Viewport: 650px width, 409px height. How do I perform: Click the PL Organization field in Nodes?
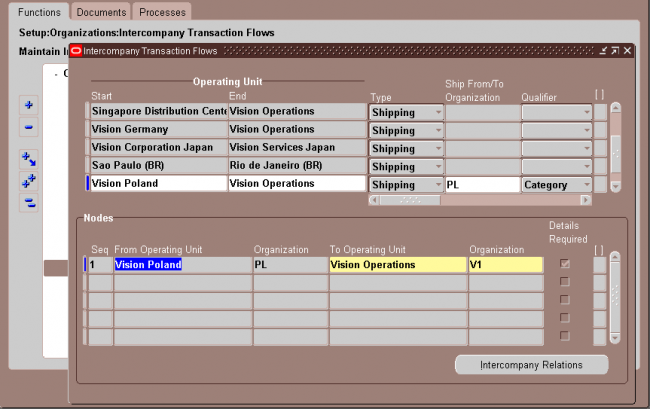291,265
